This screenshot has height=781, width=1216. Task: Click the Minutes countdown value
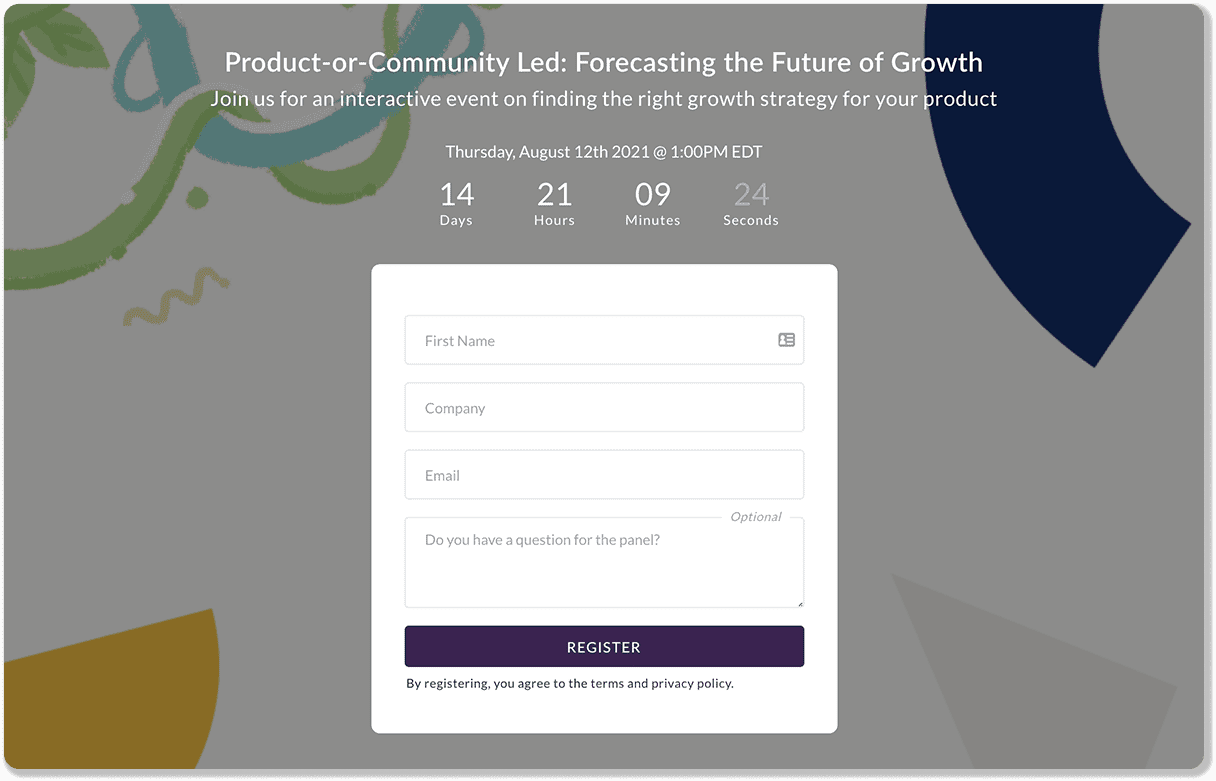click(652, 194)
